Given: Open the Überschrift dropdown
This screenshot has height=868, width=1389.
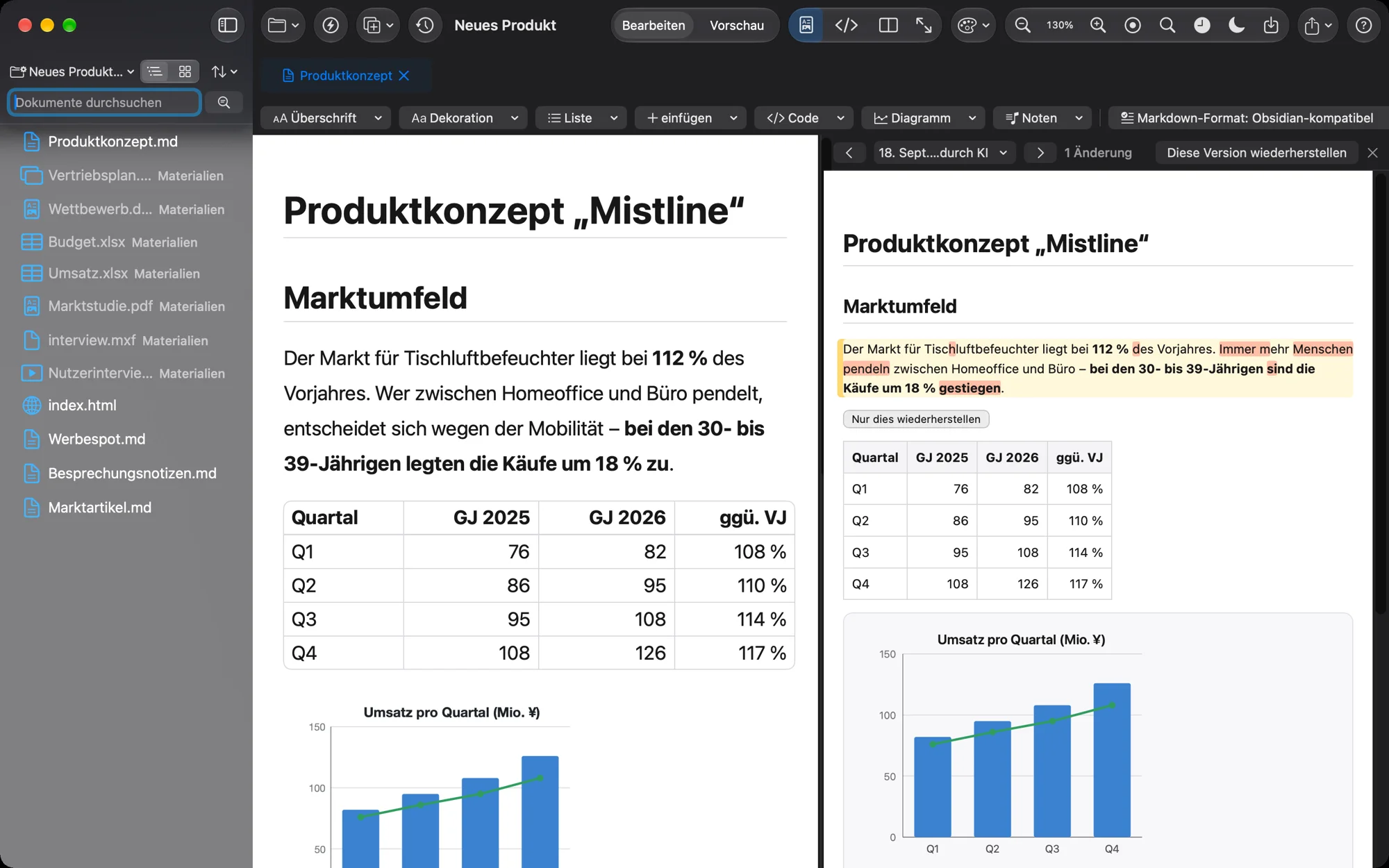Looking at the screenshot, I should [x=326, y=118].
